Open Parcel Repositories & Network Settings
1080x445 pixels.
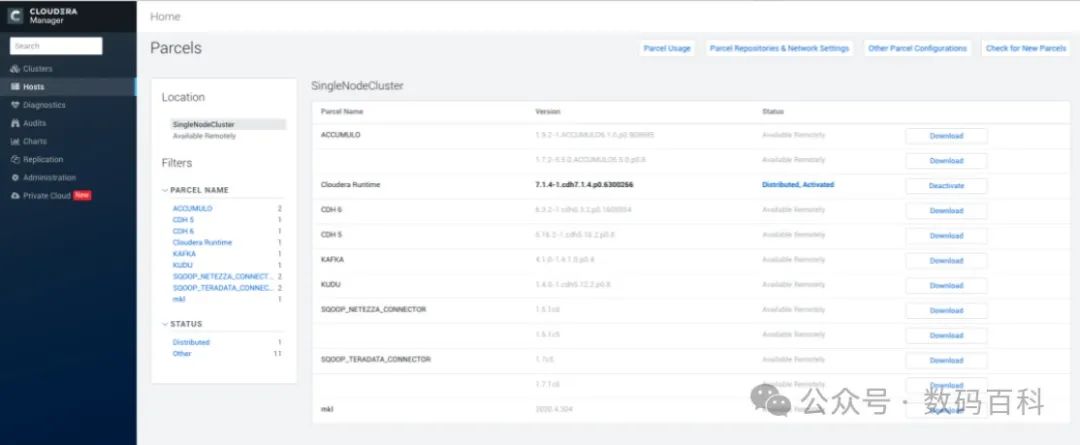[779, 48]
